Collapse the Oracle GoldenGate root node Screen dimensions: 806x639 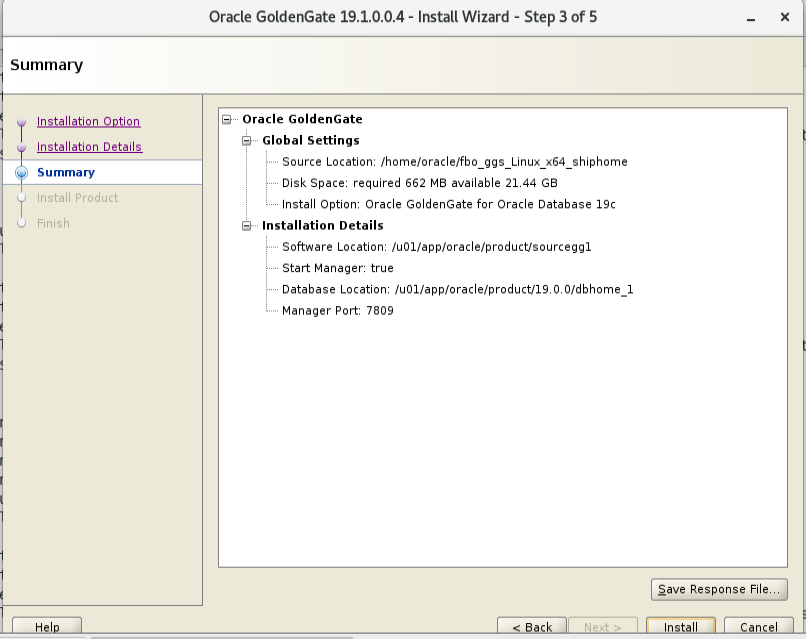click(x=227, y=119)
